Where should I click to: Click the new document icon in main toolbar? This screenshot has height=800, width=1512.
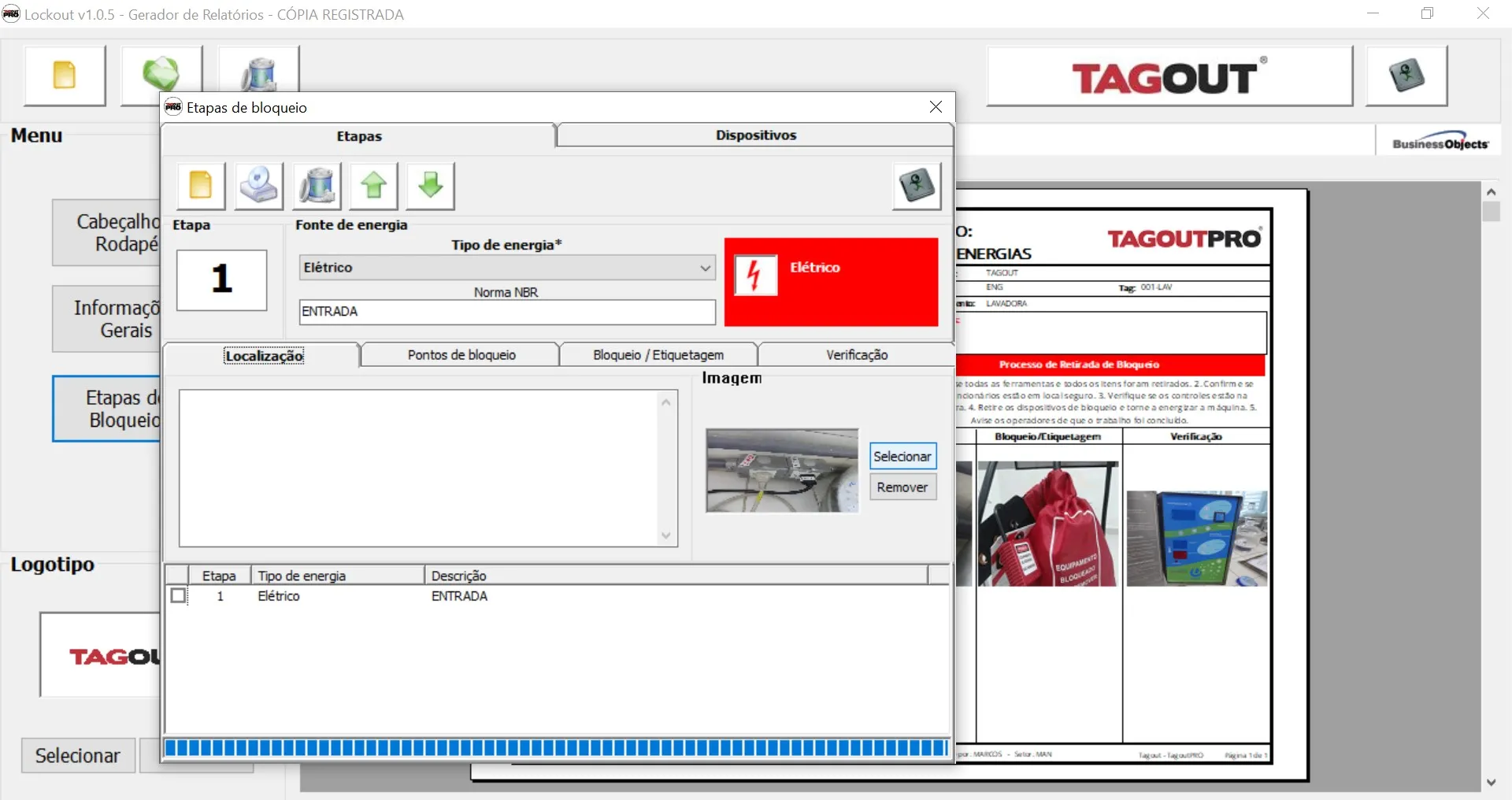click(x=65, y=76)
